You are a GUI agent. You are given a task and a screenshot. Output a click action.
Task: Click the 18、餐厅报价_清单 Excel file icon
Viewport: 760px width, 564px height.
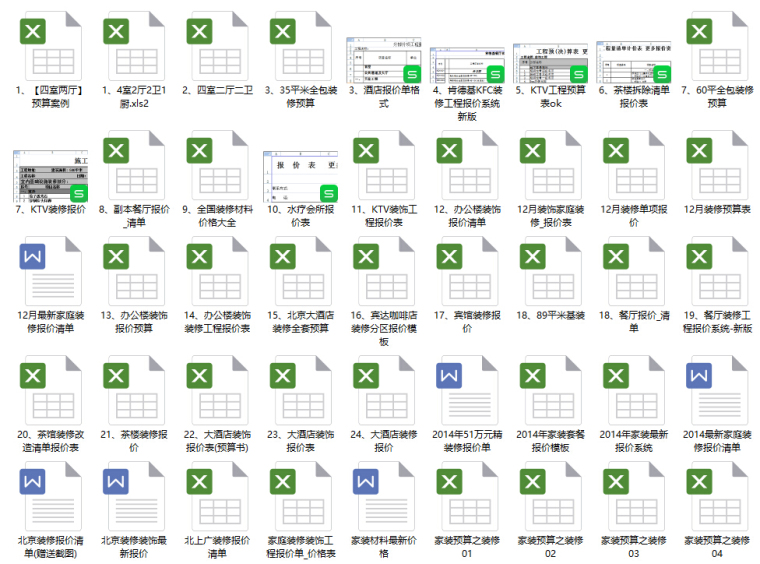(634, 271)
